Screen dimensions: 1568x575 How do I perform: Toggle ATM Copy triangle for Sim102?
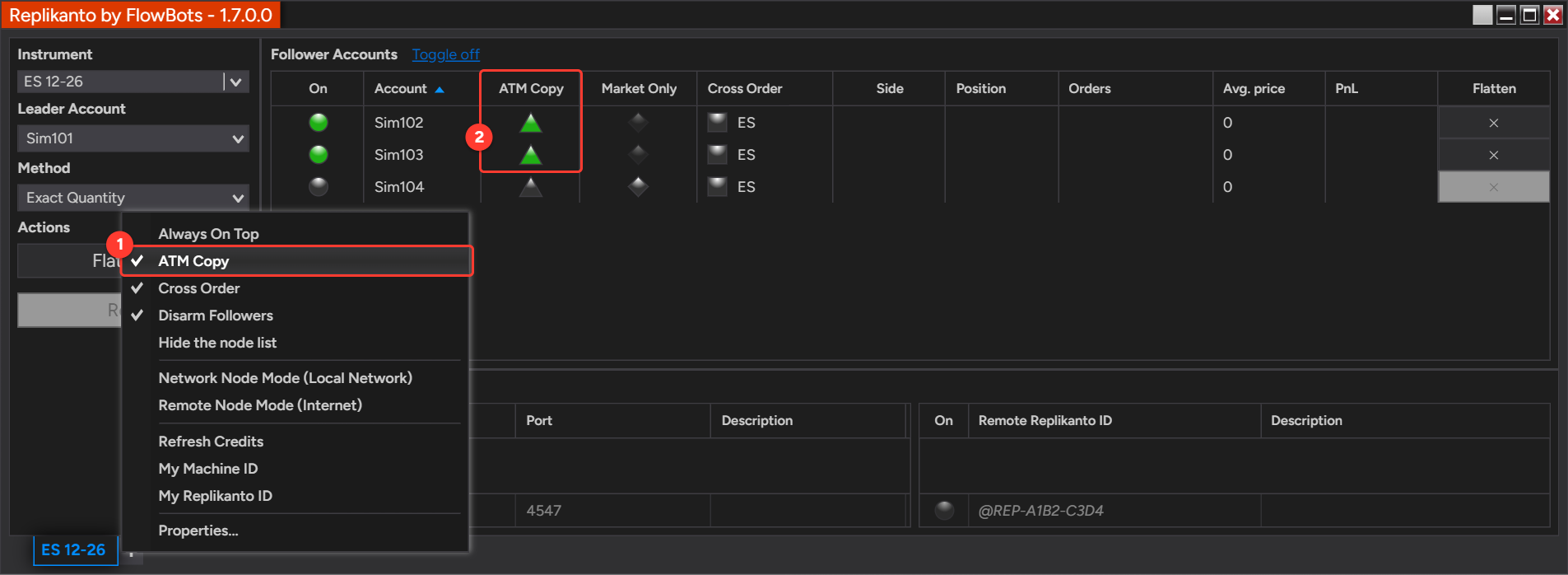click(x=531, y=123)
